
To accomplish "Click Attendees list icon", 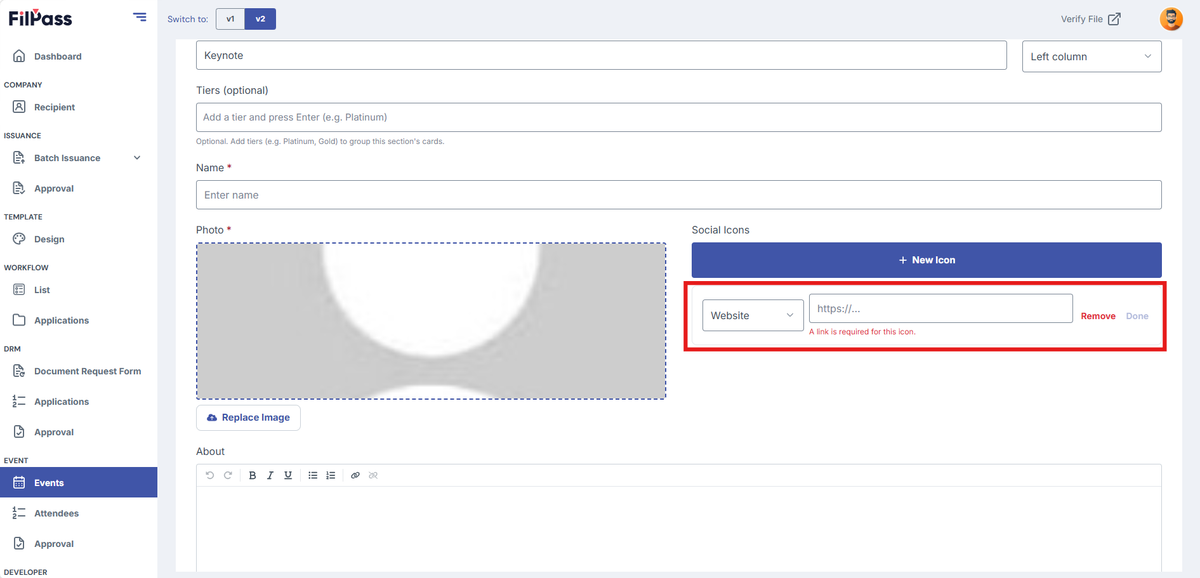I will [x=19, y=513].
